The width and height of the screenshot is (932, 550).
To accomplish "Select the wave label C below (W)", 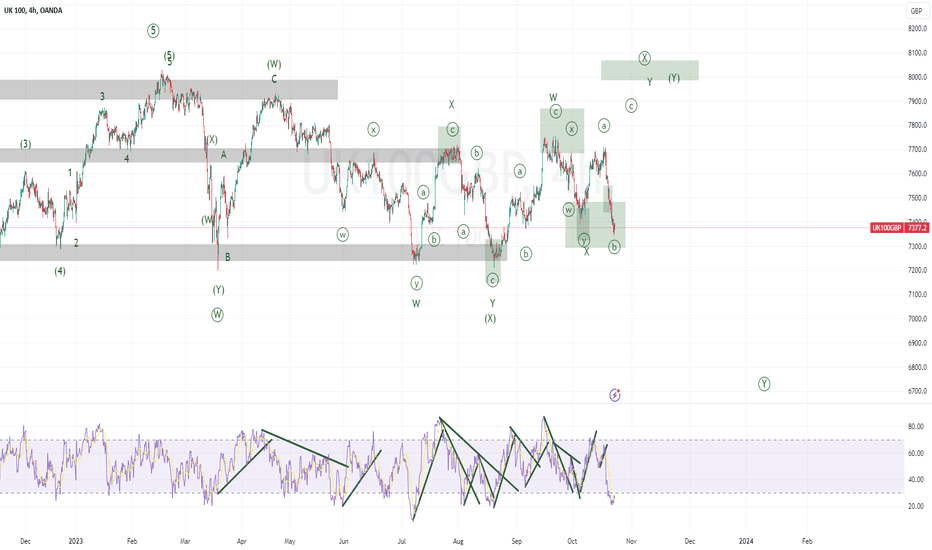I will [274, 79].
